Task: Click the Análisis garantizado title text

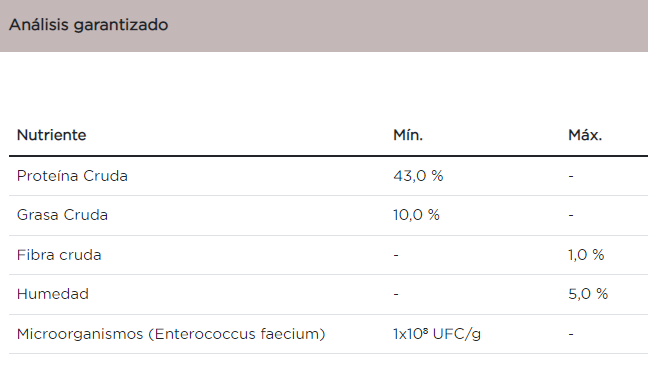Action: tap(88, 25)
